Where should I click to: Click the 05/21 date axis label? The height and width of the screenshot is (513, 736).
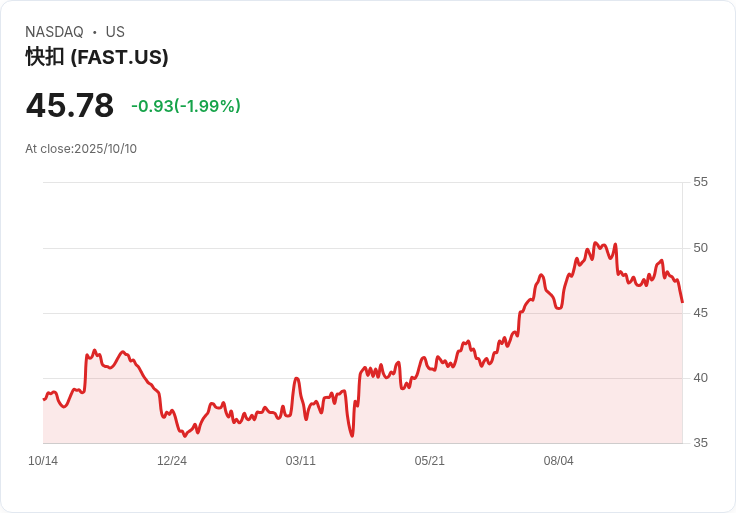click(429, 461)
